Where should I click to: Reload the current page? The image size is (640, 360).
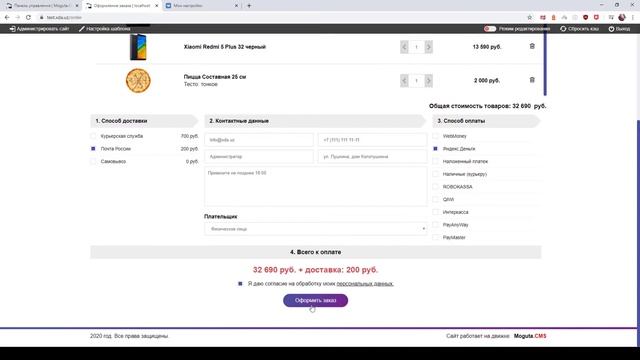(28, 18)
